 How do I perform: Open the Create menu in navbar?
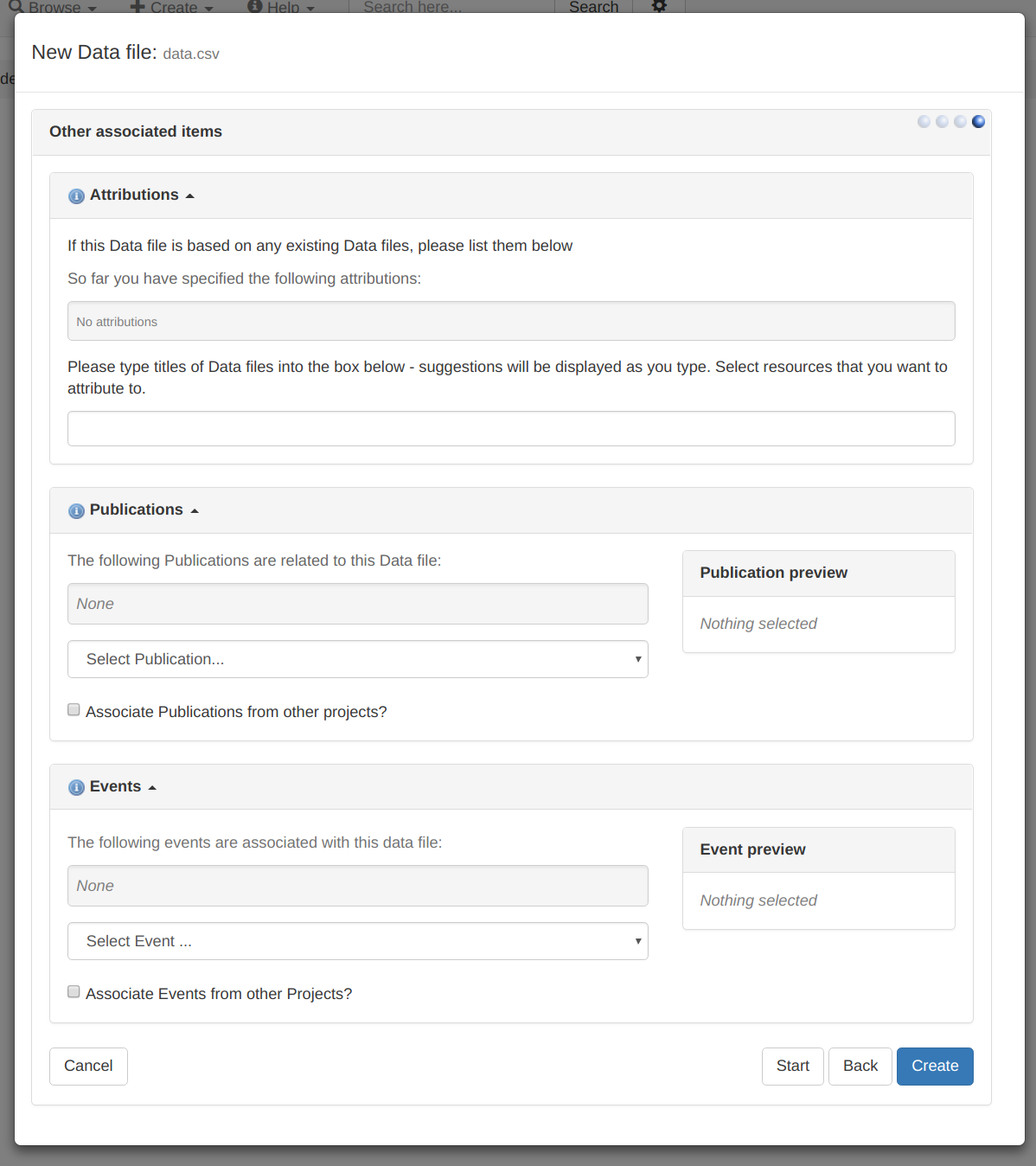pyautogui.click(x=171, y=7)
